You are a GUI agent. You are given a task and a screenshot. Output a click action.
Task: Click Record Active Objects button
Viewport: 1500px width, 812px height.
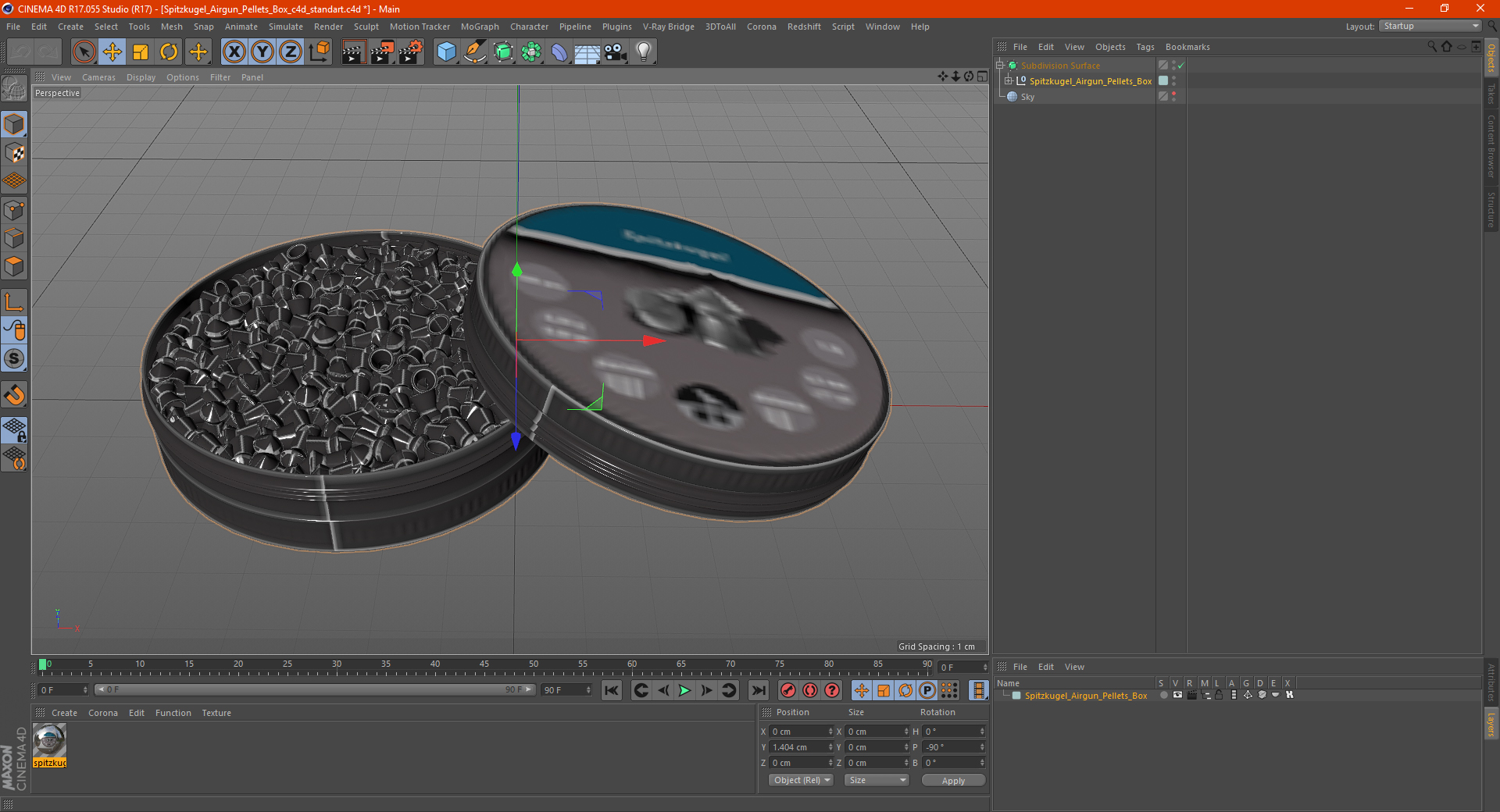point(788,690)
